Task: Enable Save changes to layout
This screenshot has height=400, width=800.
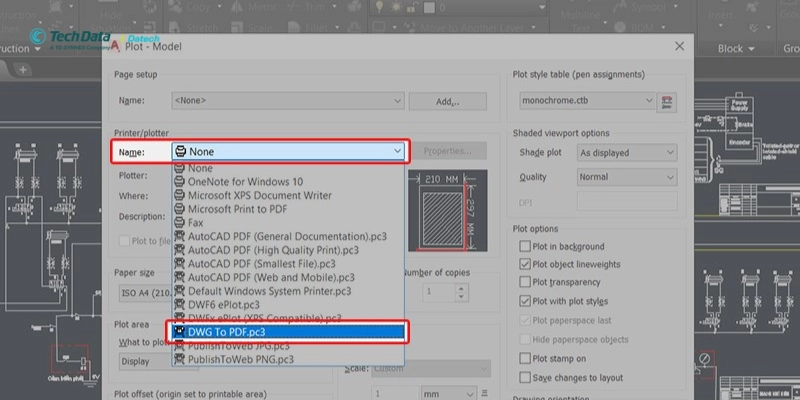Action: coord(524,378)
